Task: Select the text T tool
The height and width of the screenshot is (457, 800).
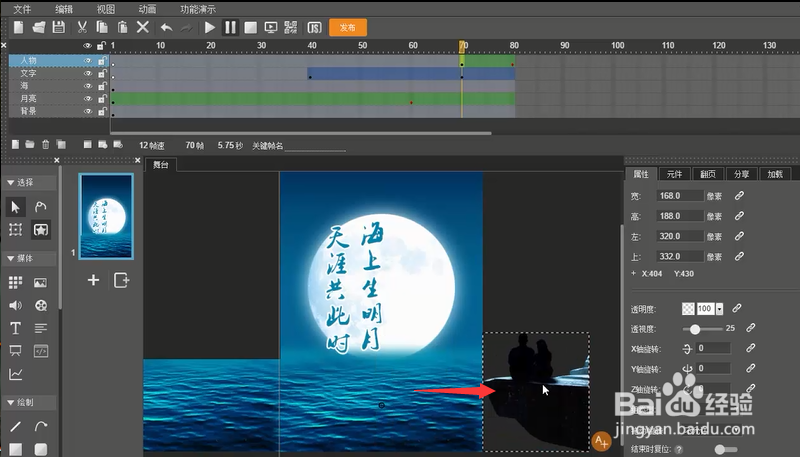Action: pyautogui.click(x=15, y=328)
